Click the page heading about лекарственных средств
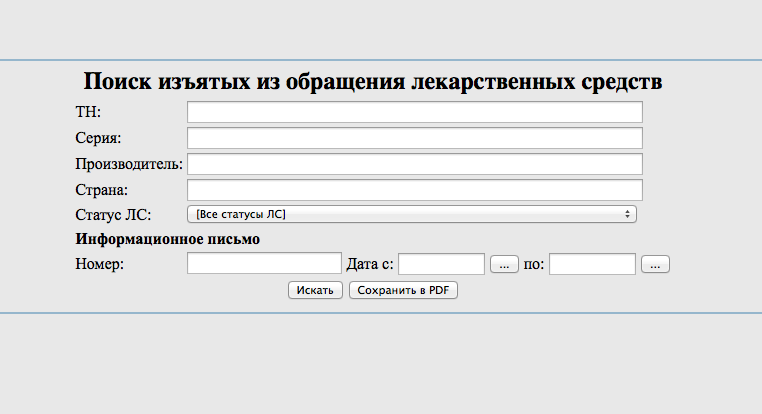Screen dimensions: 762x414 point(373,82)
